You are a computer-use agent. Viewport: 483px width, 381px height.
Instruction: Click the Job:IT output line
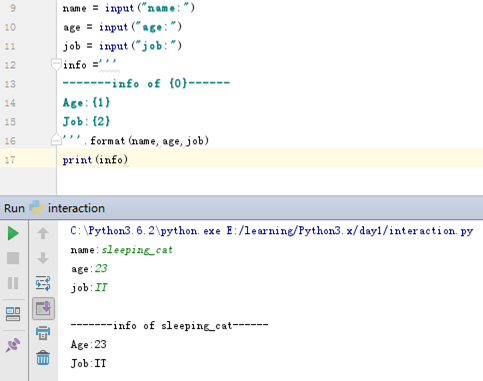click(x=89, y=363)
